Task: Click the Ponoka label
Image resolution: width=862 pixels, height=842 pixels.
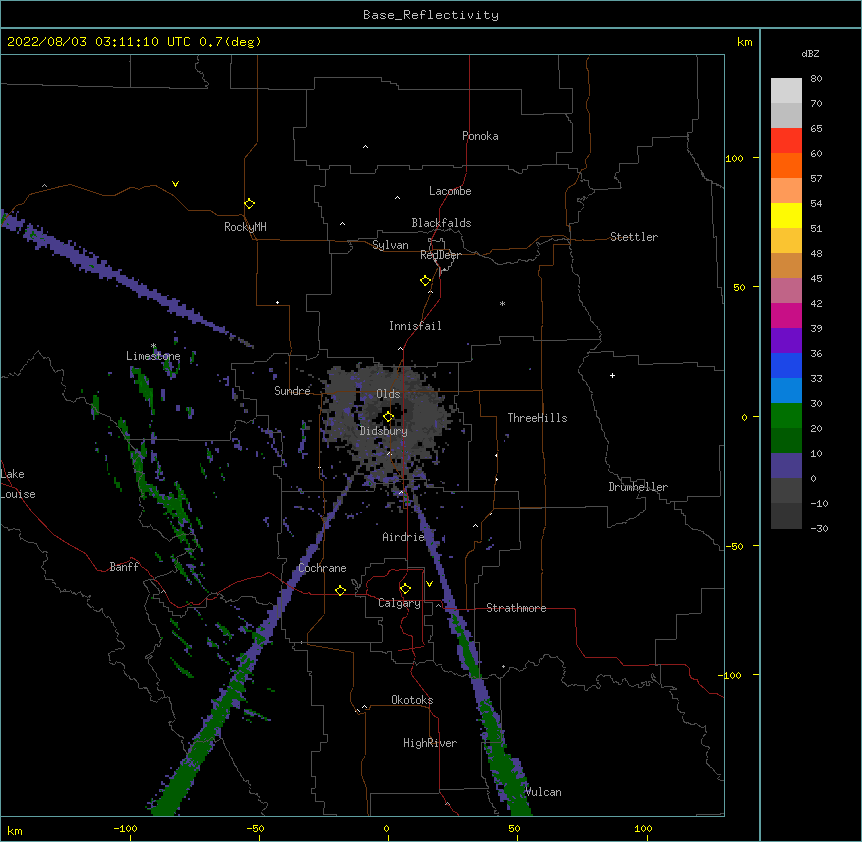Action: click(480, 136)
